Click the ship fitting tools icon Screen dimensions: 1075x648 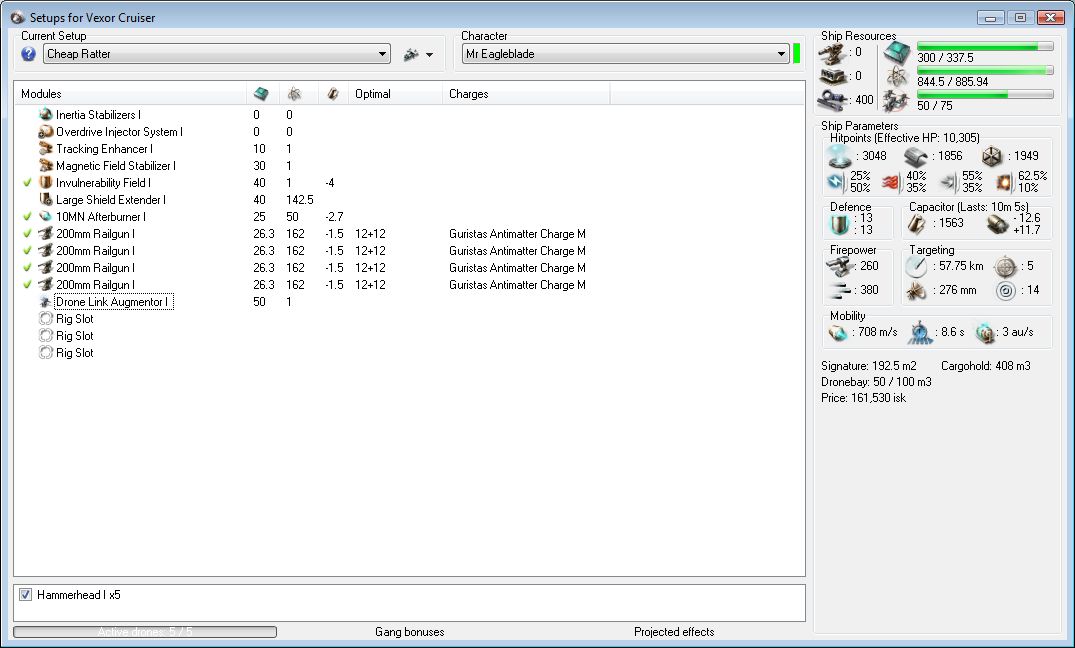pos(411,54)
